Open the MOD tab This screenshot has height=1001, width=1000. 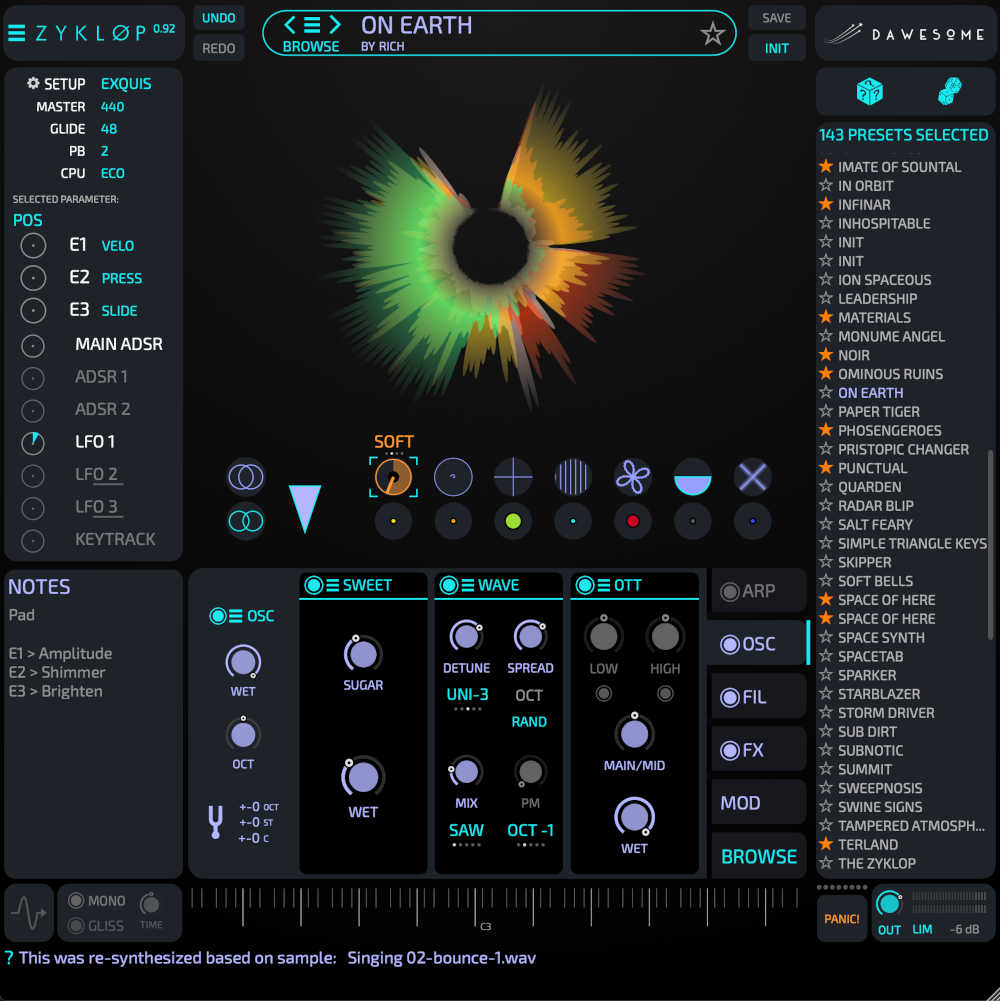(756, 803)
